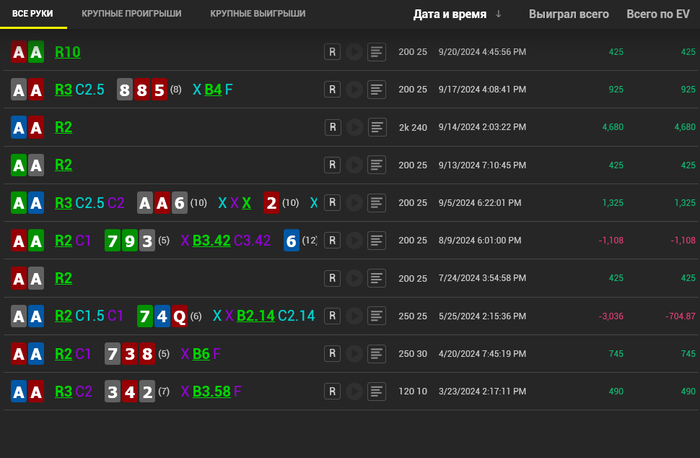700x458 pixels.
Task: Switch to the ВСЕ РУКИ tab
Action: 33,14
